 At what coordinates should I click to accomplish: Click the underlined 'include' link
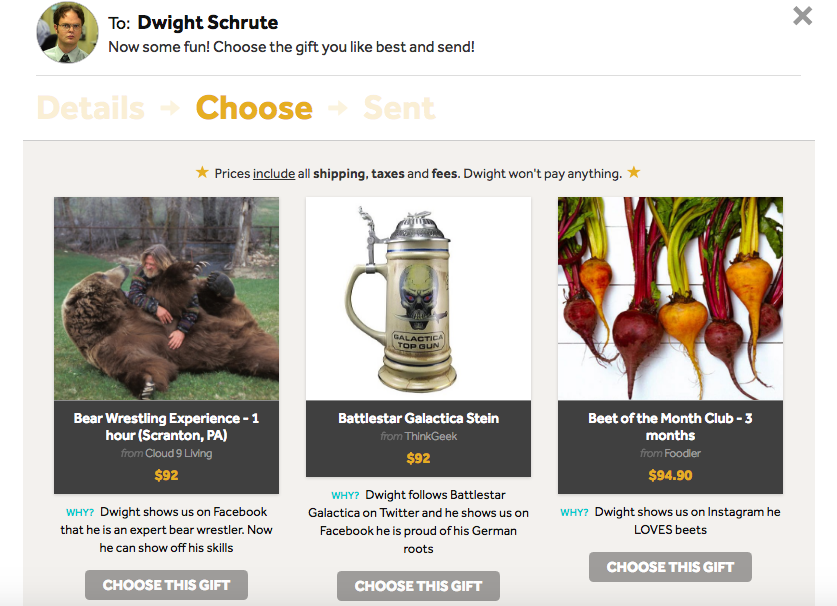pos(274,174)
